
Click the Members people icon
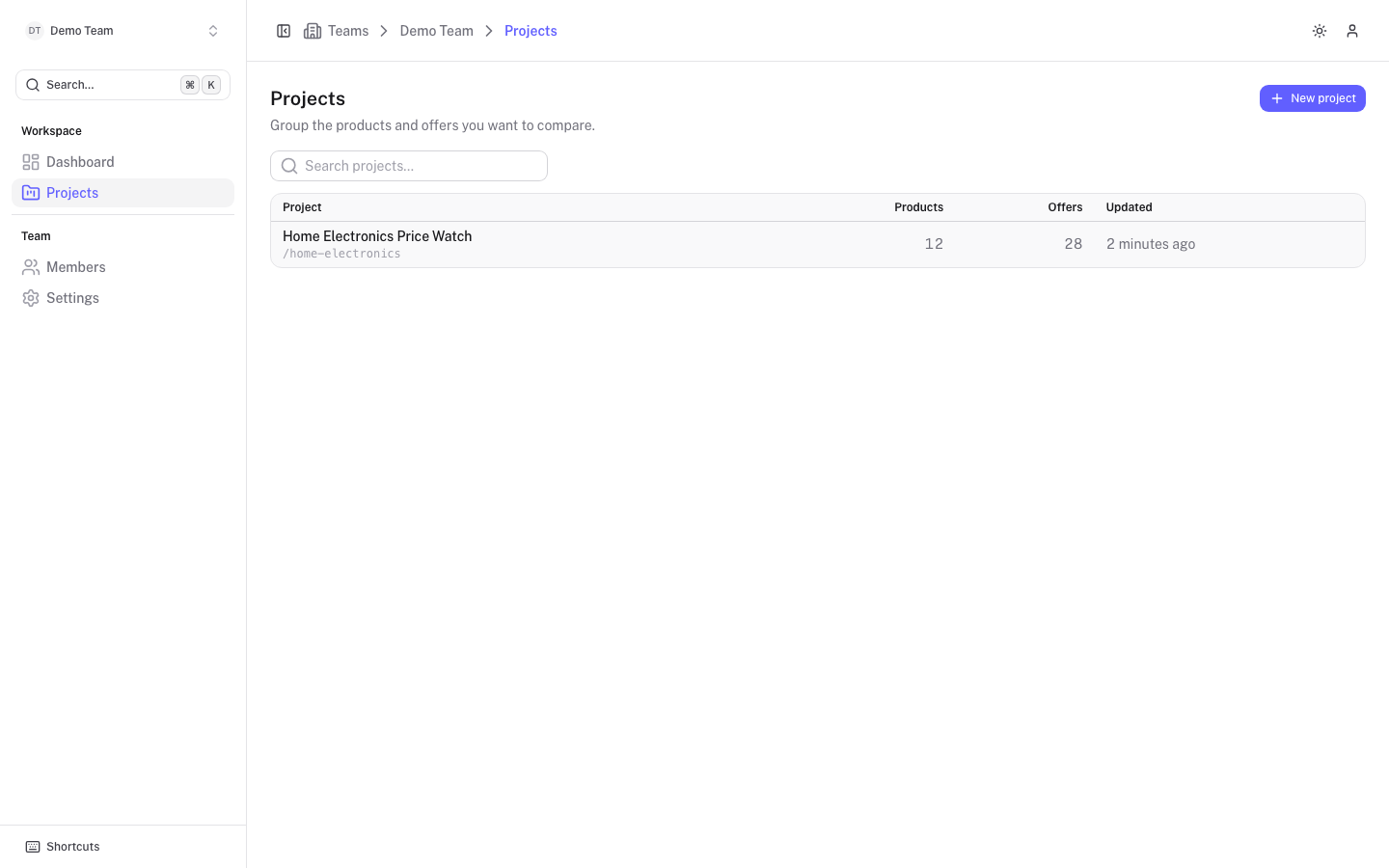(31, 267)
